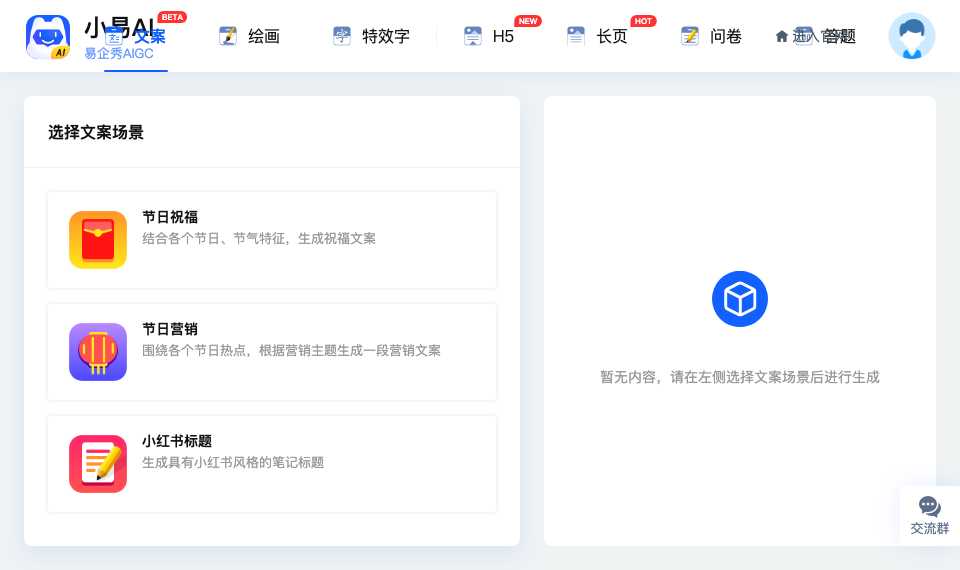
Task: Click the 文案 tab icon
Action: tap(114, 36)
